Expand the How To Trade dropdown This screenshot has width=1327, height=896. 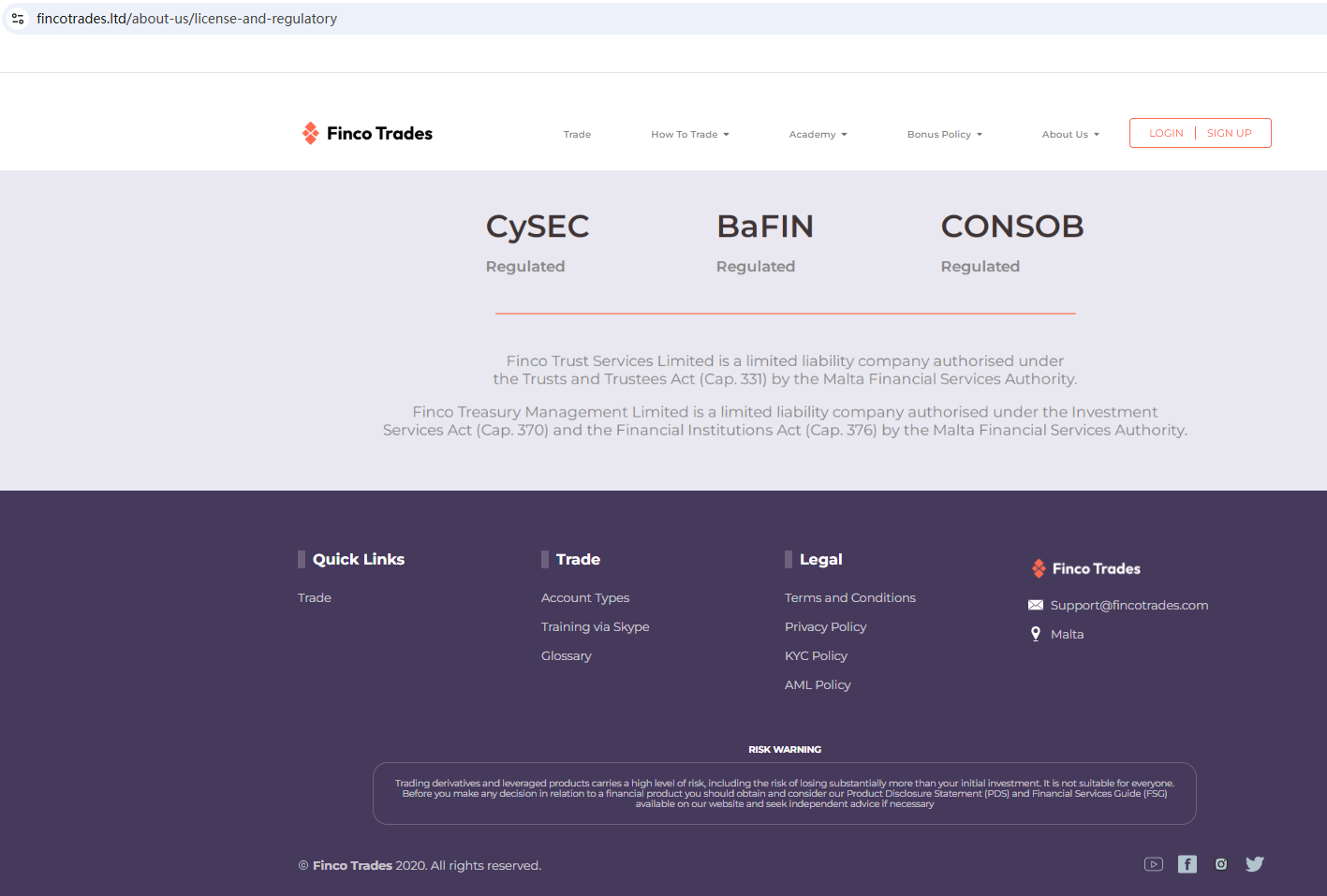pos(690,135)
